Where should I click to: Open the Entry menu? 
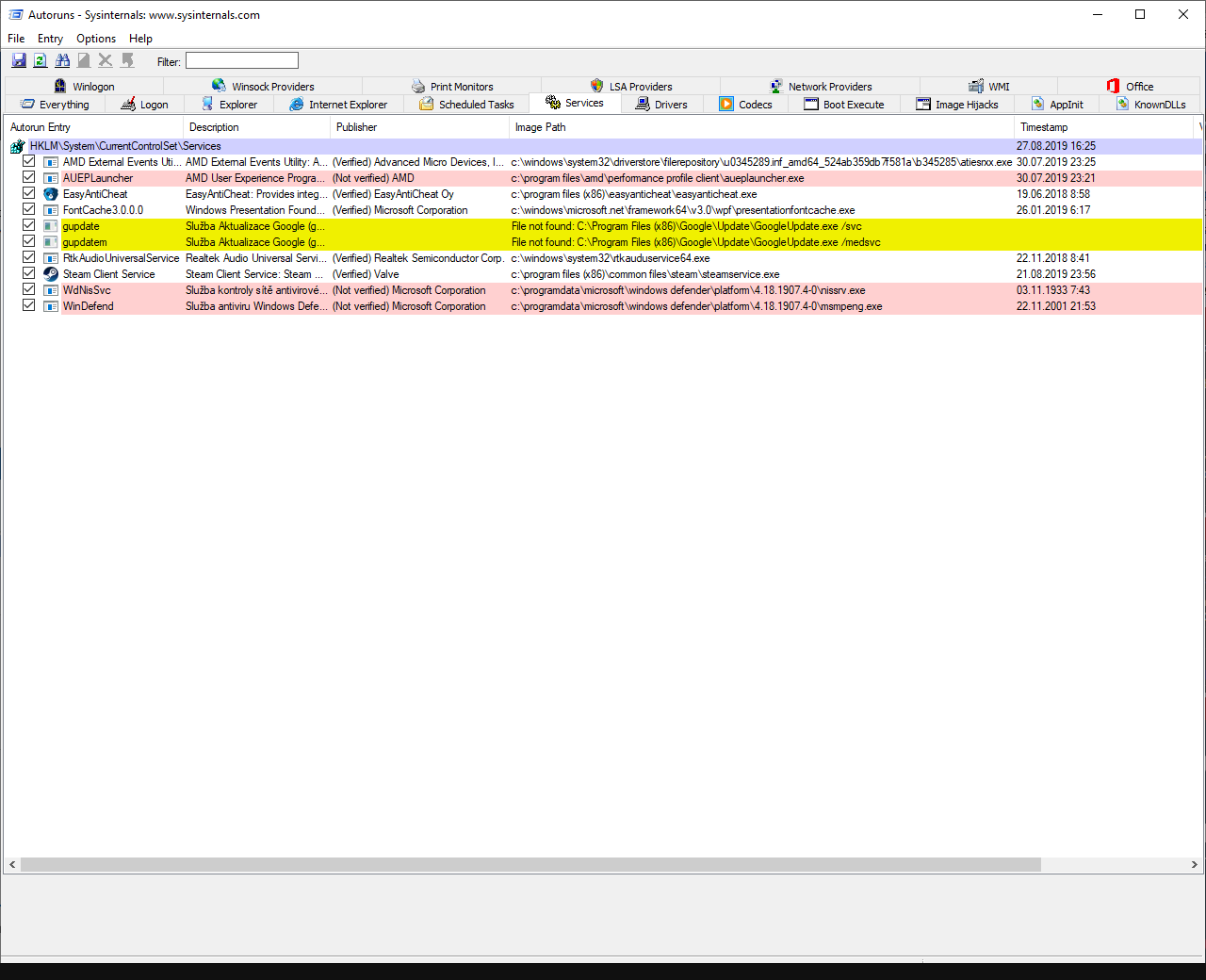[50, 39]
